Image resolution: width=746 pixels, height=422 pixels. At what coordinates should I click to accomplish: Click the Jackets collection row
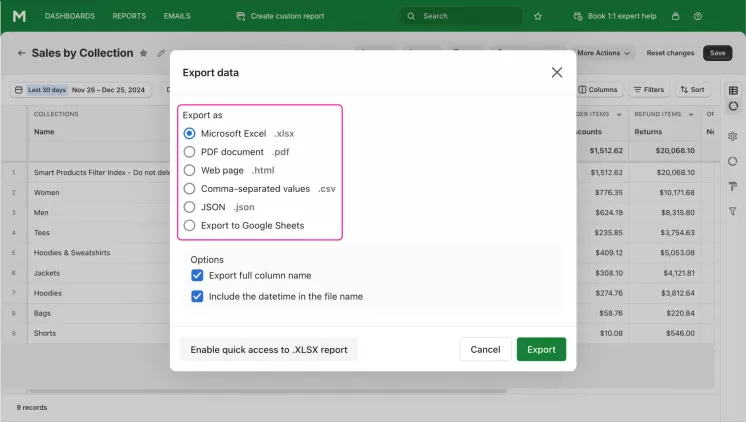(x=47, y=273)
